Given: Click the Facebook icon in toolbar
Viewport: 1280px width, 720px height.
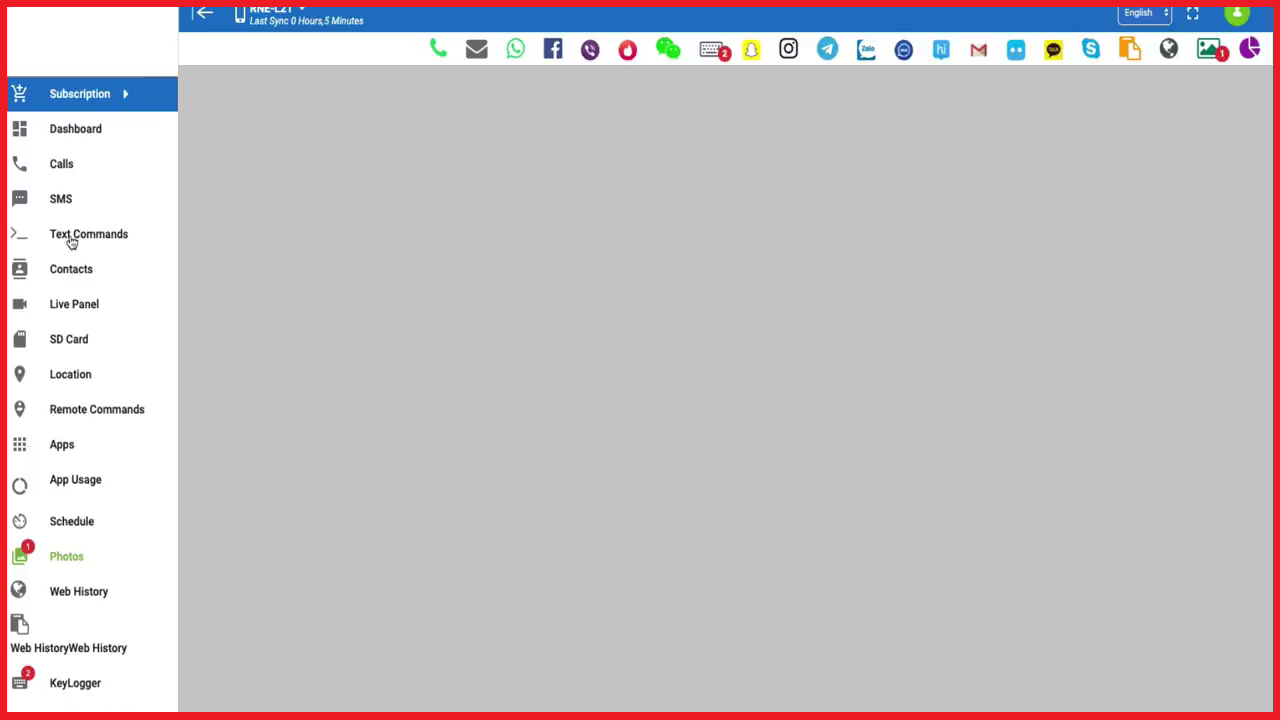Looking at the screenshot, I should (553, 49).
